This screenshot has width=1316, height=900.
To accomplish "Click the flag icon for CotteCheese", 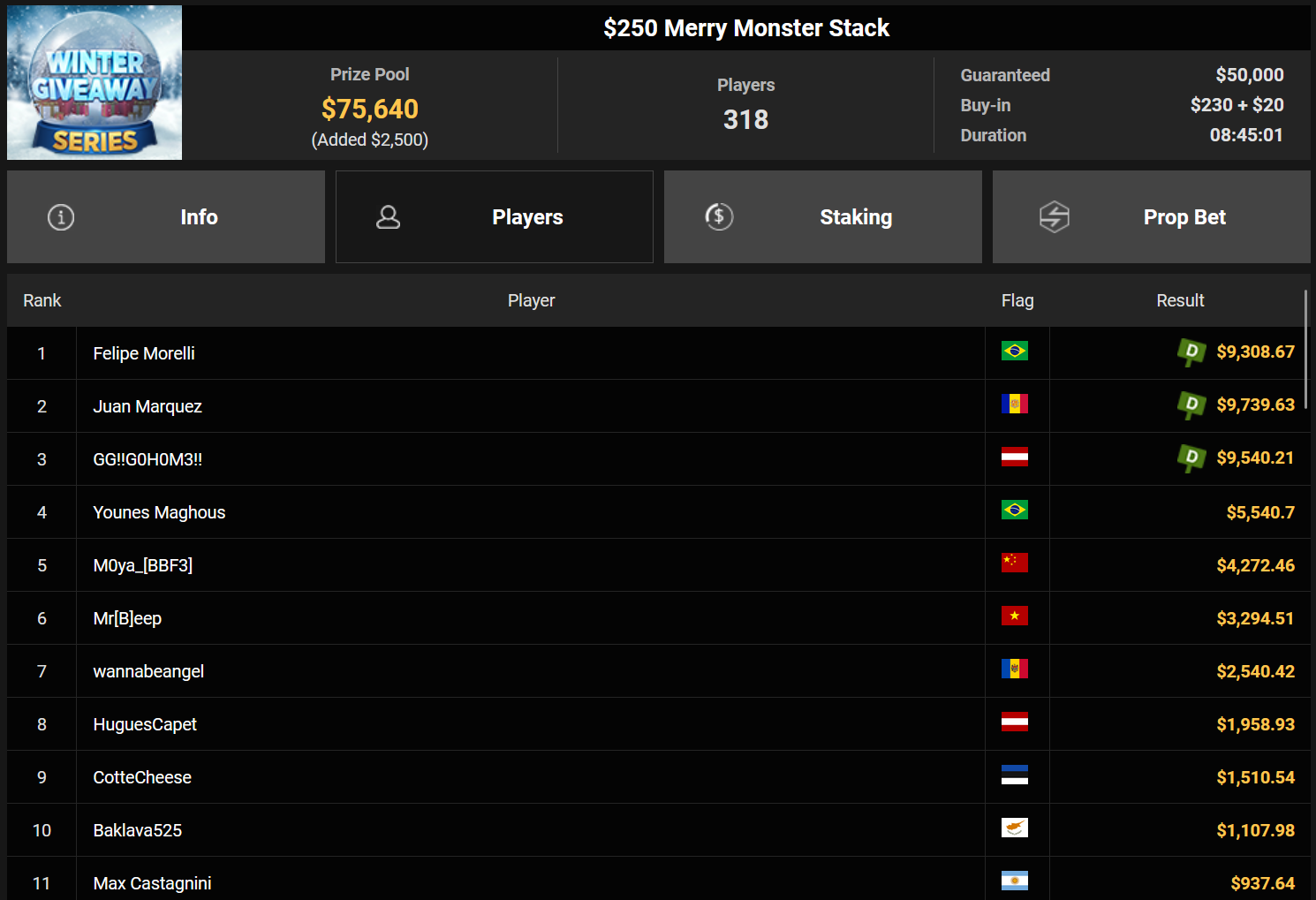I will tap(1015, 775).
